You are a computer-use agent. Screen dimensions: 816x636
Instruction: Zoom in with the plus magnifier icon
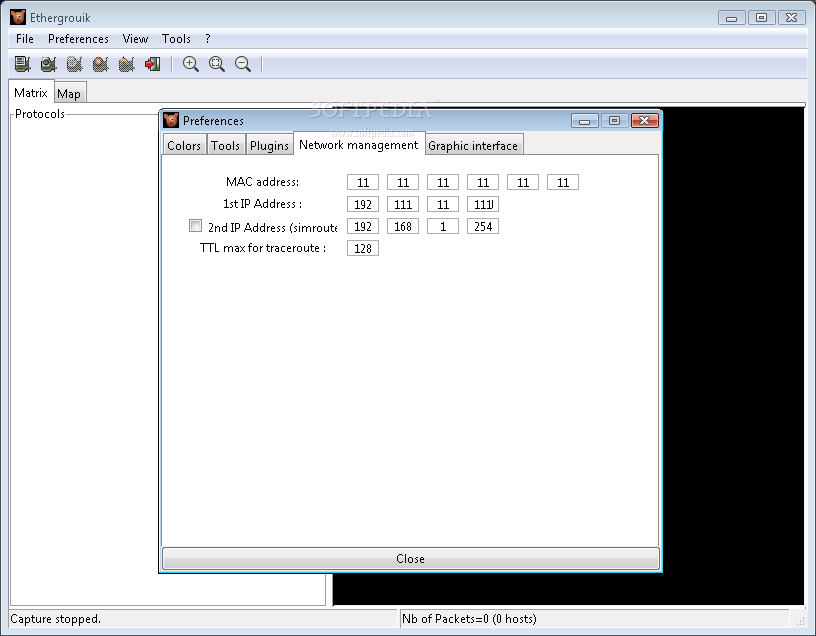[x=191, y=64]
